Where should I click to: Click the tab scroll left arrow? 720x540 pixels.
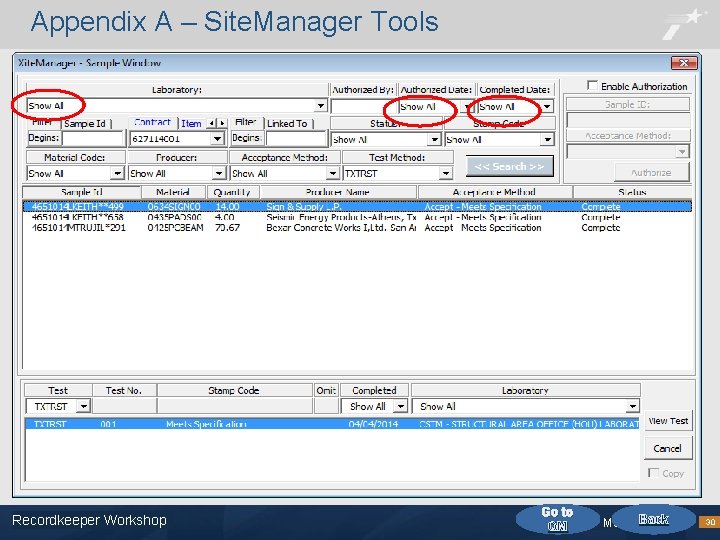[x=211, y=123]
